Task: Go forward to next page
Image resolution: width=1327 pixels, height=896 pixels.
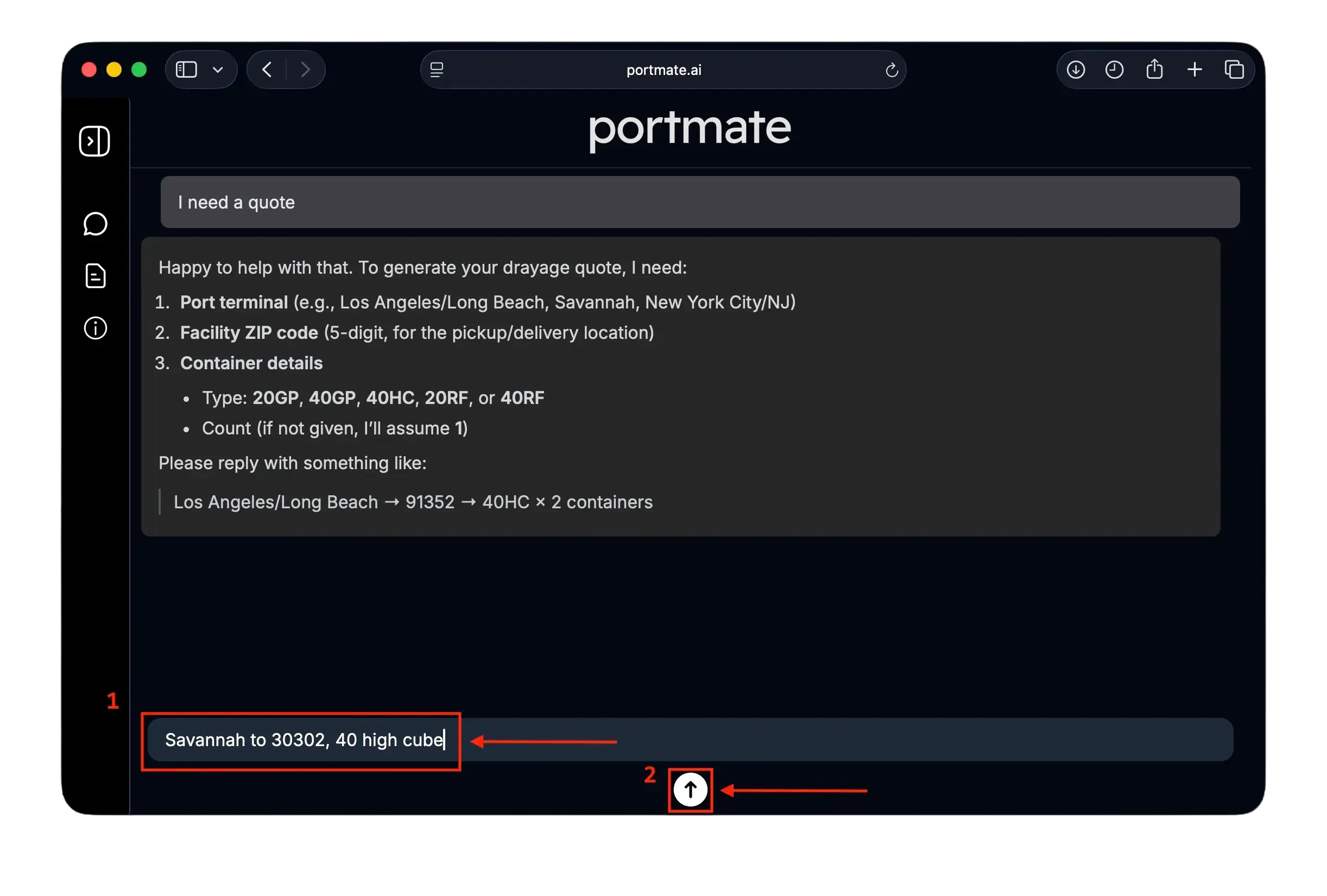Action: (306, 70)
